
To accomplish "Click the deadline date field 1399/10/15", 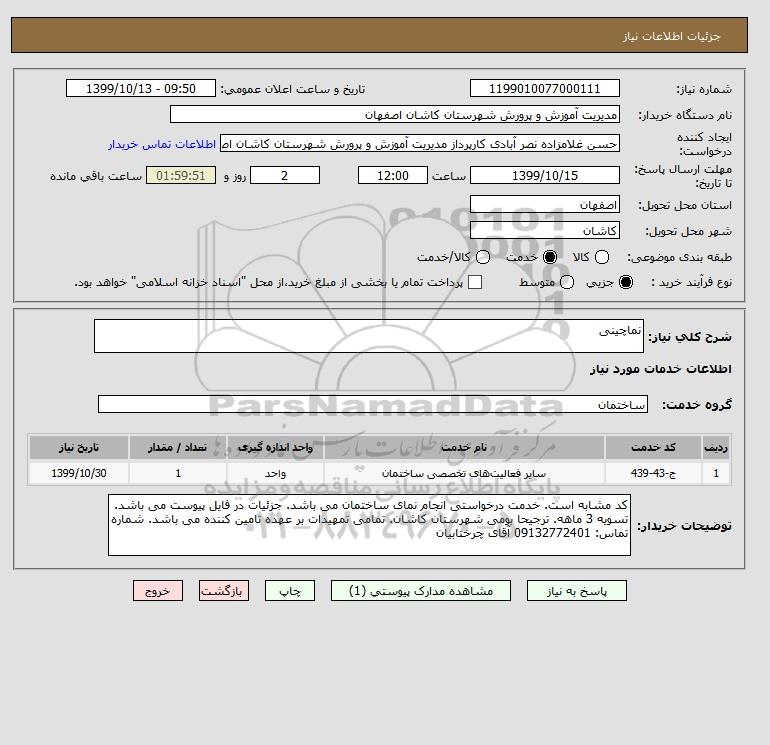I will [x=545, y=175].
